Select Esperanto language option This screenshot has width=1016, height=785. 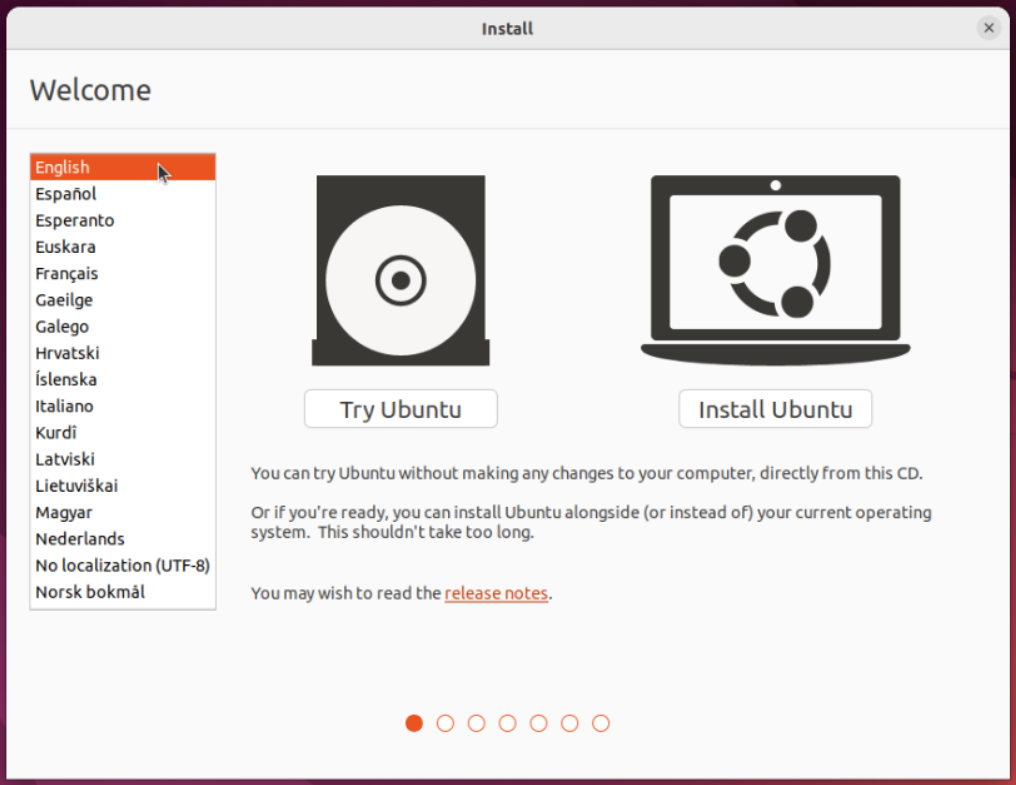coord(75,220)
